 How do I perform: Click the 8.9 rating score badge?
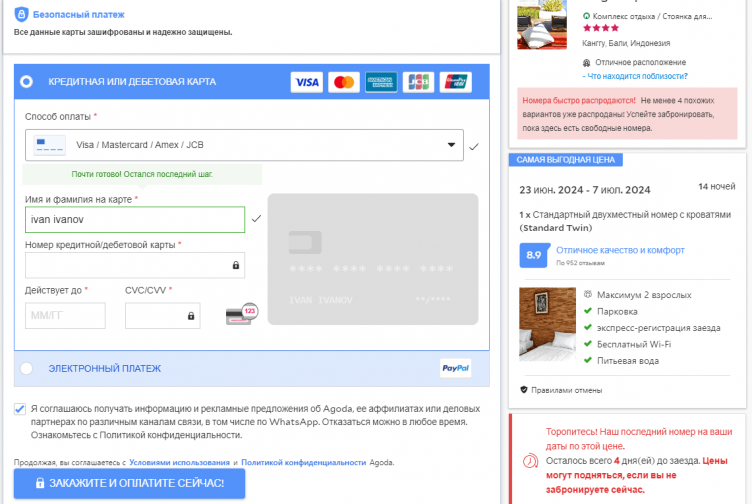pos(534,255)
